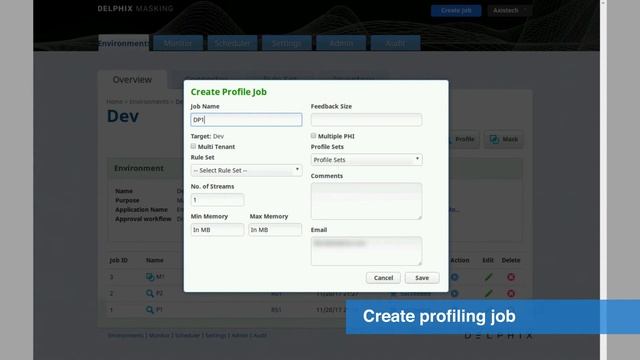
Task: Click the Admin footer link
Action: (x=240, y=335)
